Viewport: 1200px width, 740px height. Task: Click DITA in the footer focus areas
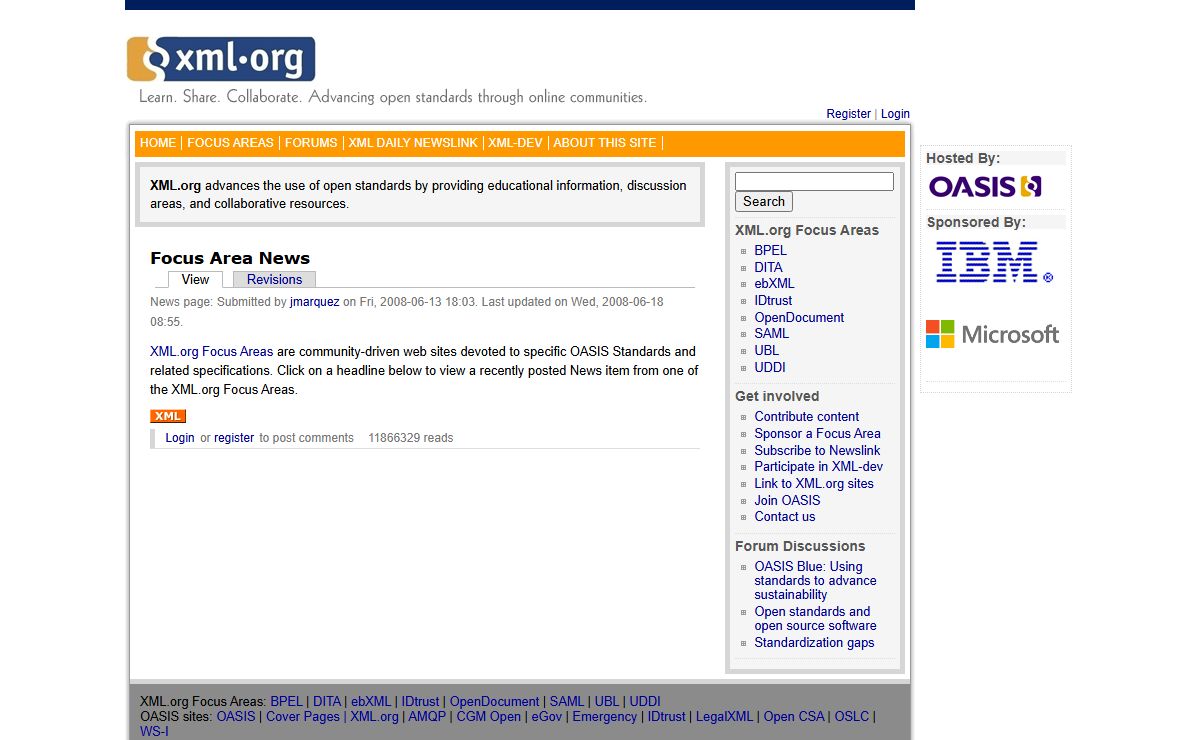327,702
